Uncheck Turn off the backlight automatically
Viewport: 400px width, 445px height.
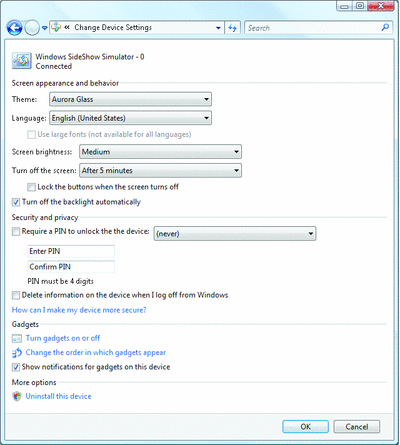tap(16, 202)
